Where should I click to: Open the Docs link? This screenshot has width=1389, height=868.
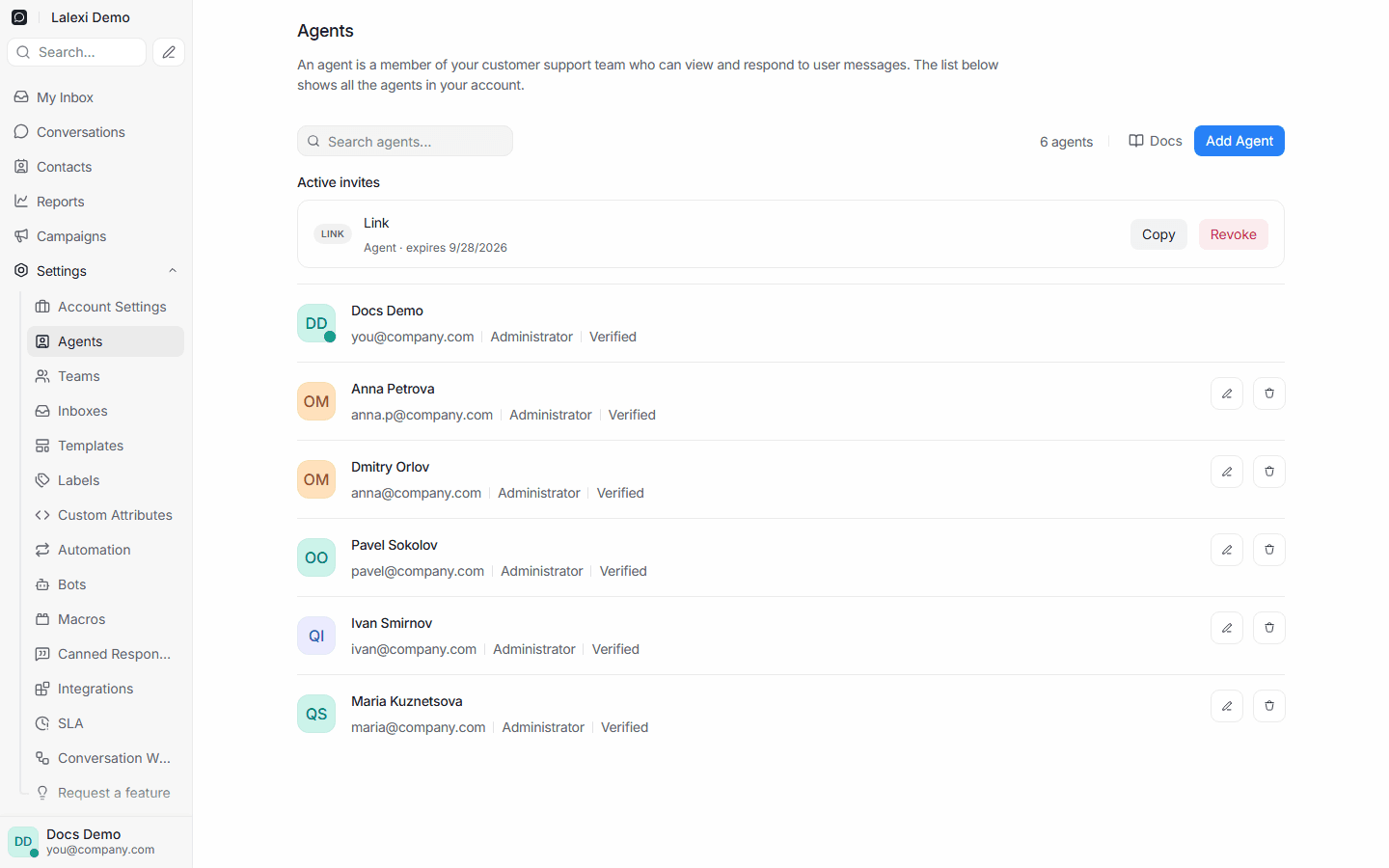click(x=1156, y=141)
